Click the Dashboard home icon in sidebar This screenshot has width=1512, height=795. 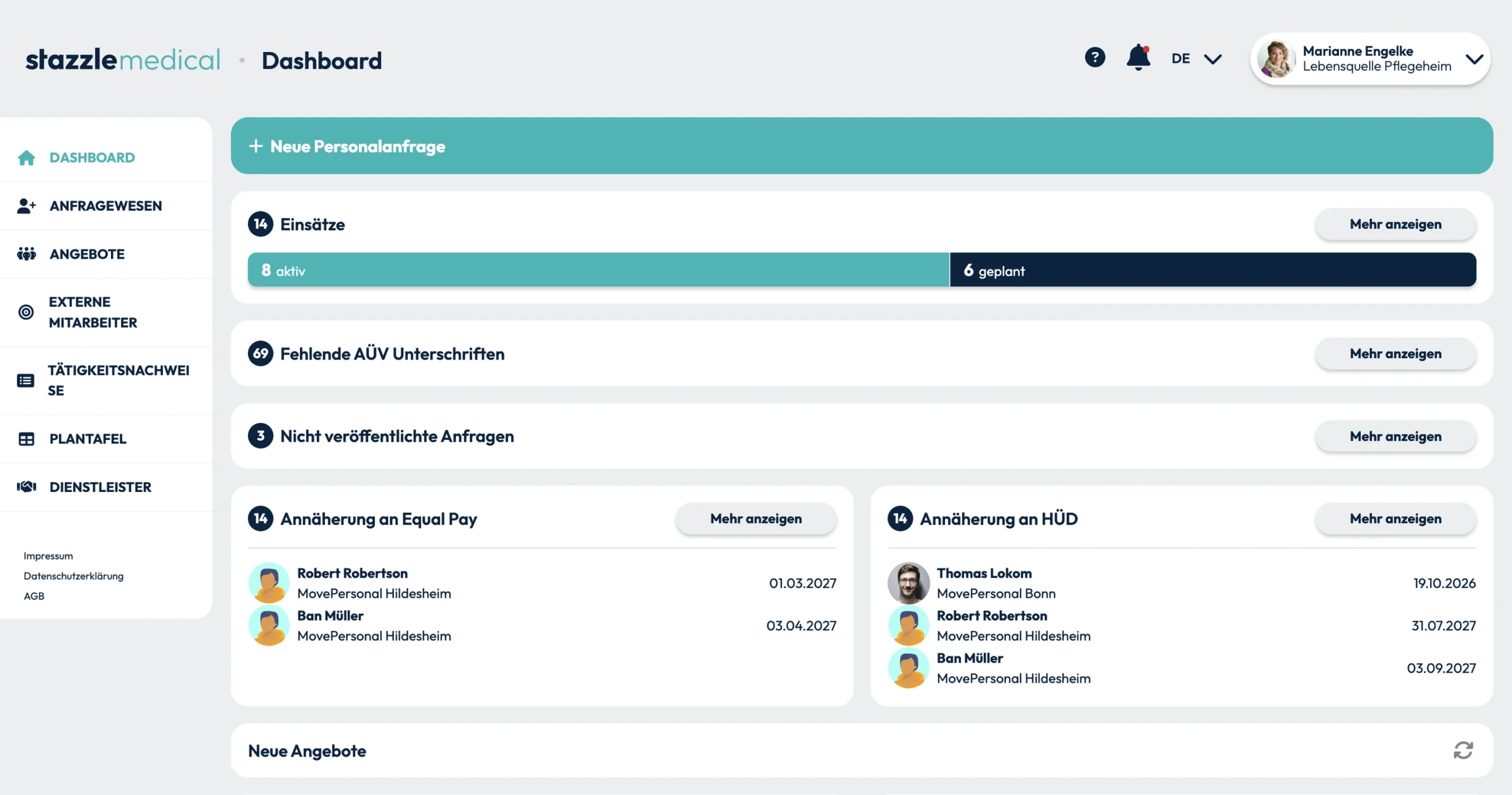[26, 158]
